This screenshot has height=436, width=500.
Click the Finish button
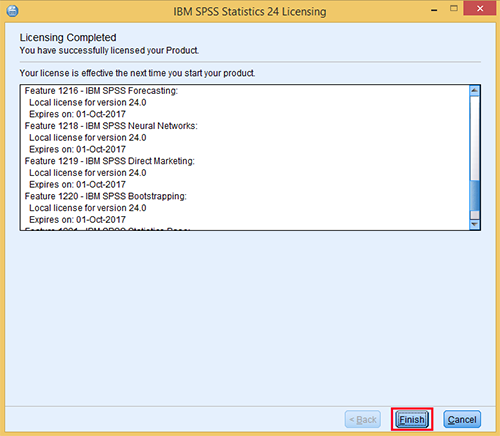click(x=412, y=419)
